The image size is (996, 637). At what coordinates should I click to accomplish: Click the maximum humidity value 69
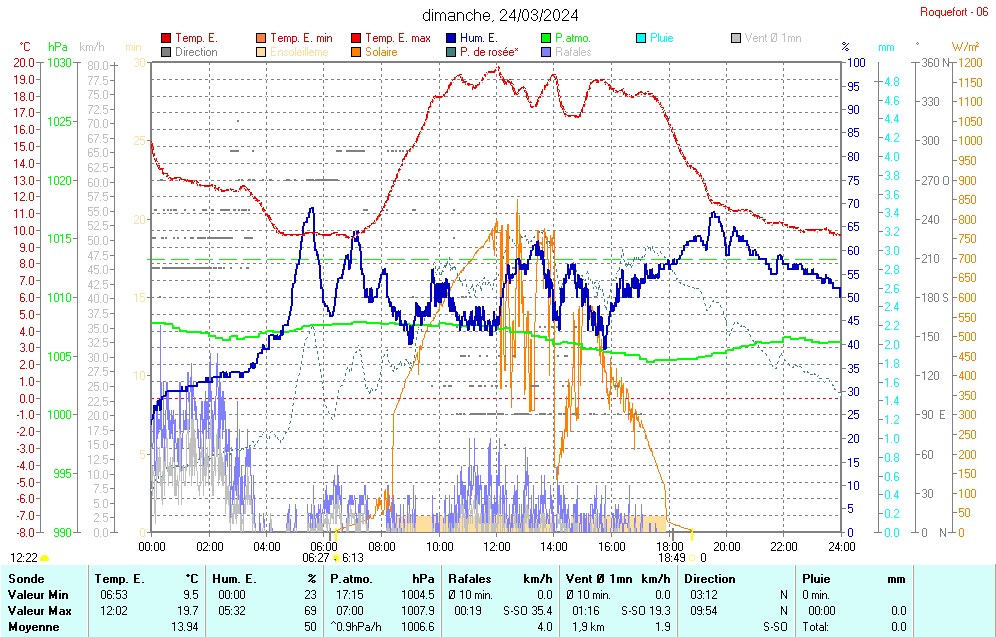[x=310, y=611]
